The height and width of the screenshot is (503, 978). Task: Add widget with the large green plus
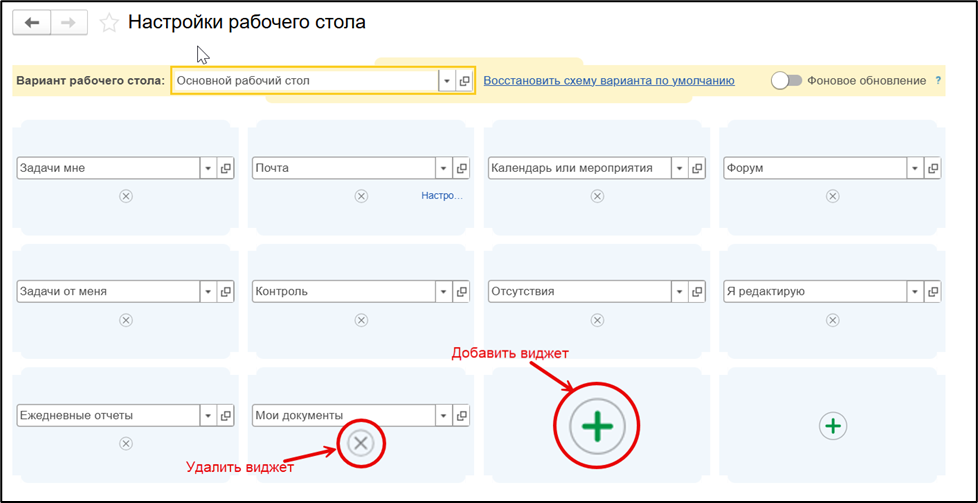coord(597,426)
